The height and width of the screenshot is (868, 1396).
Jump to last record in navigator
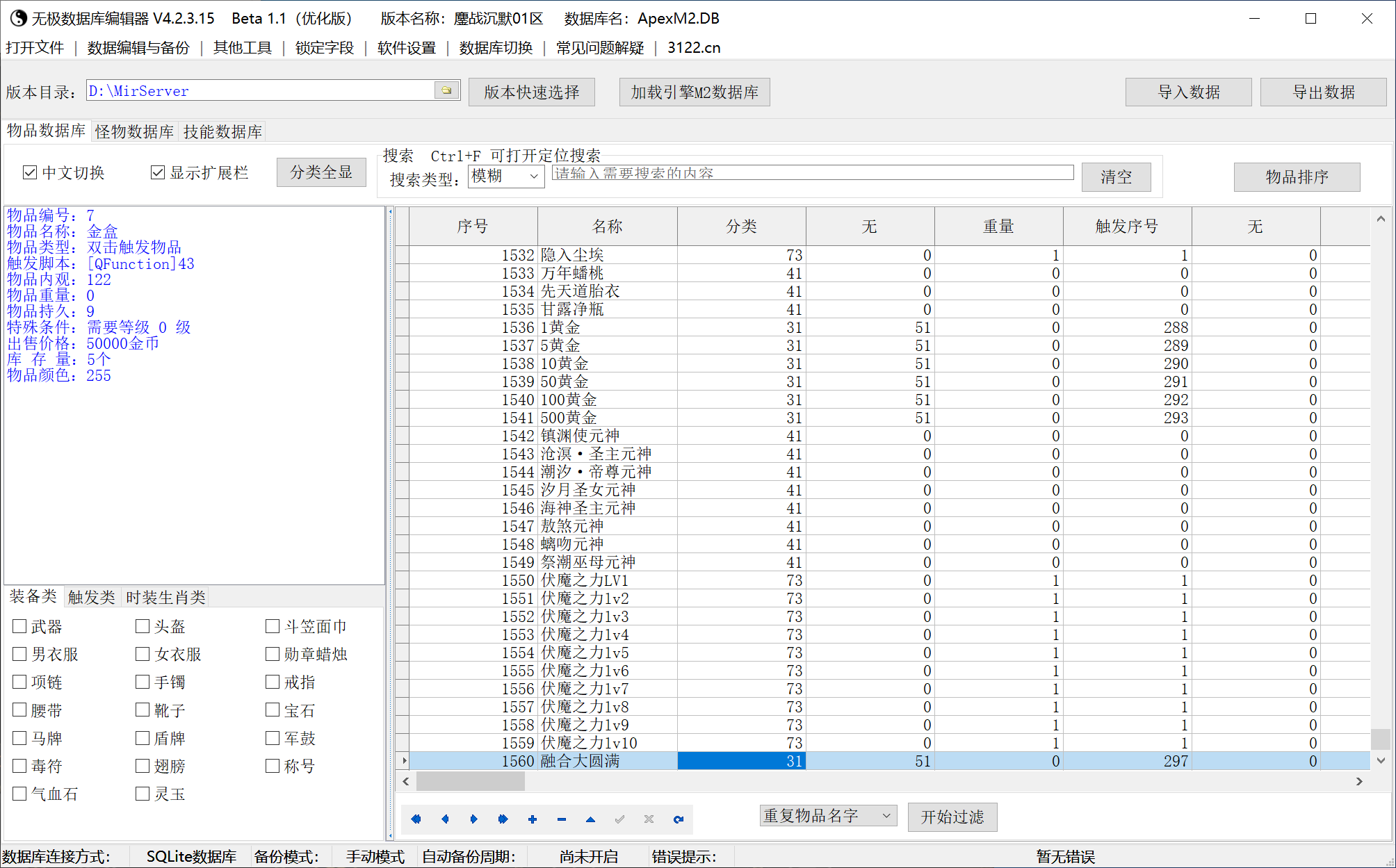pos(503,819)
